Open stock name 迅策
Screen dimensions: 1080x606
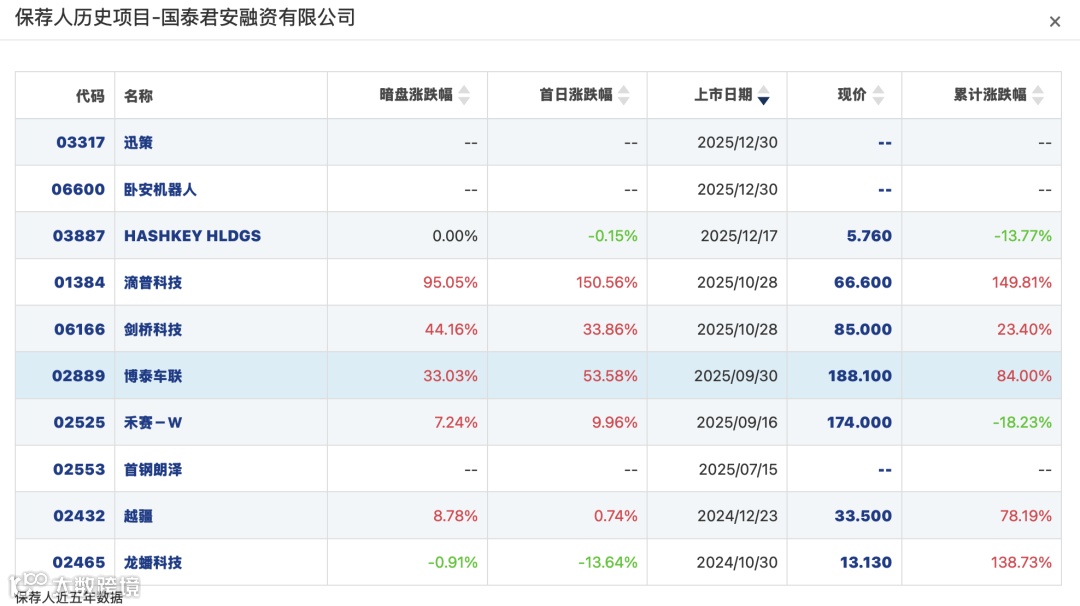138,143
